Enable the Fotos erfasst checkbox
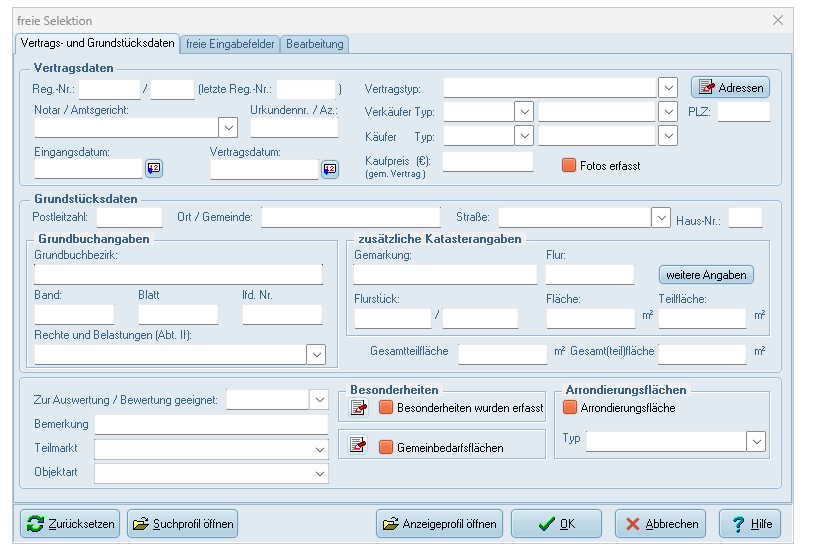Screen dimensions: 816x557 pos(570,165)
